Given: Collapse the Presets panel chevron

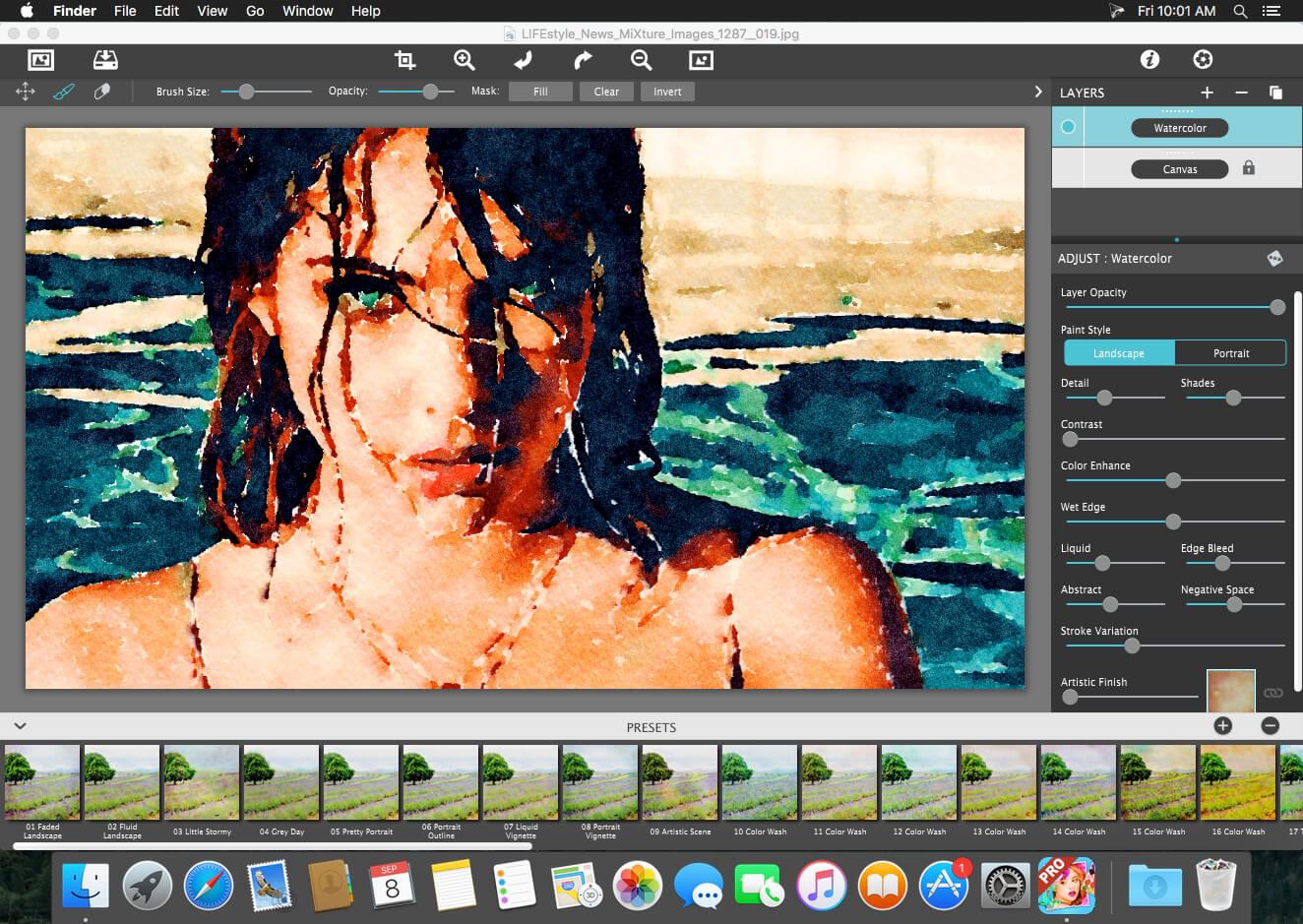Looking at the screenshot, I should pyautogui.click(x=20, y=726).
